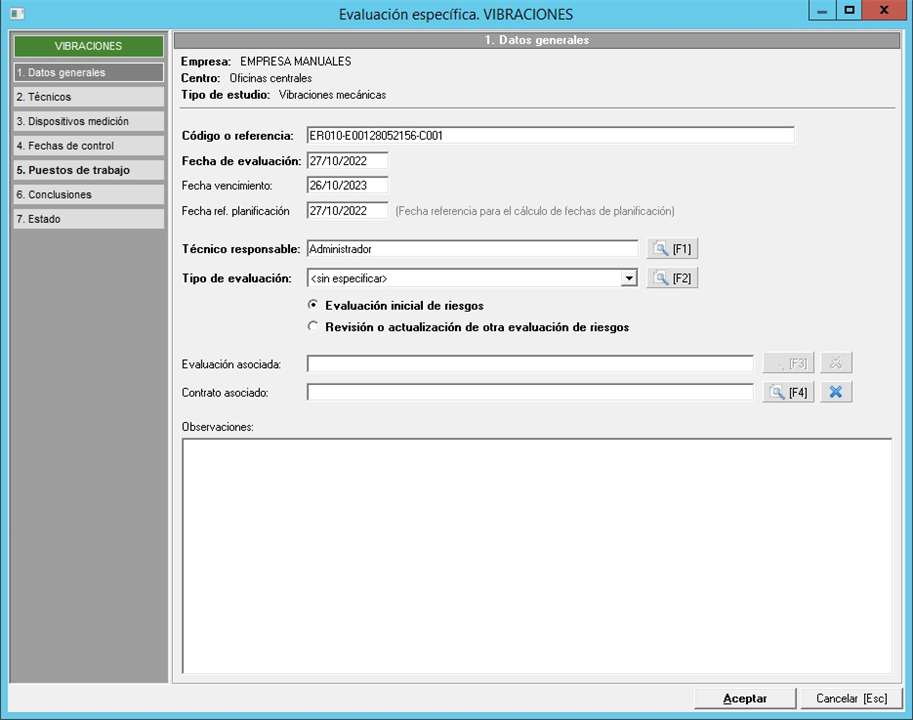Select Evaluación inicial de riesgos option

[x=313, y=305]
